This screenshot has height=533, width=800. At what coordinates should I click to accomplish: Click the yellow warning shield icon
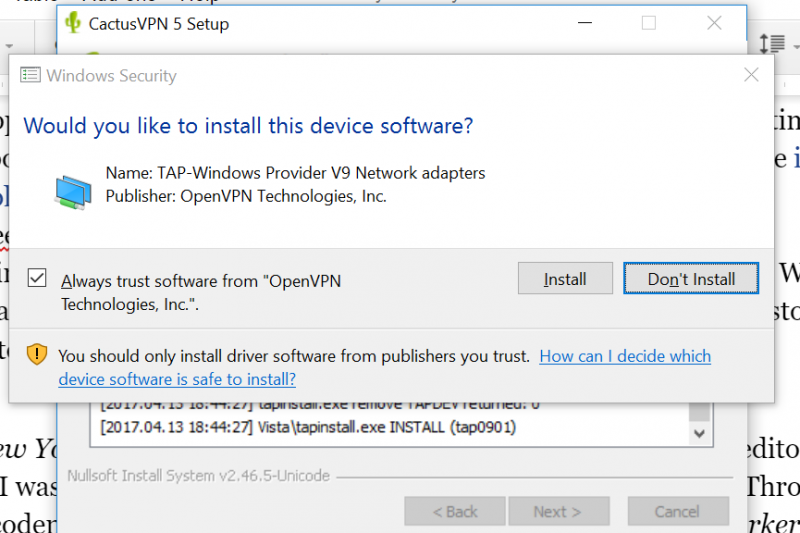point(37,354)
